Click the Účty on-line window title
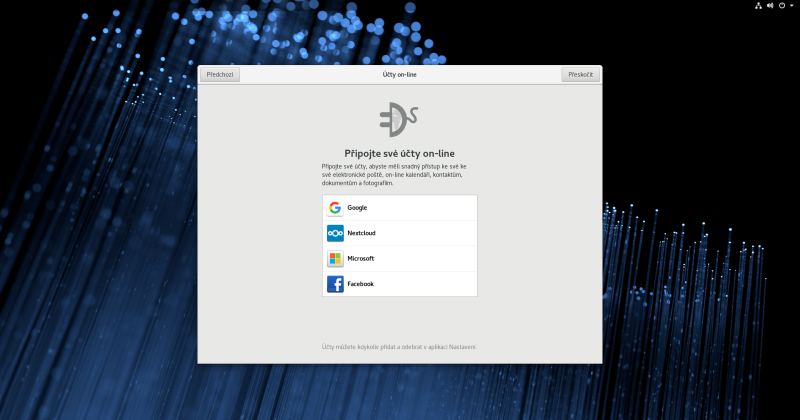Screen dimensions: 800x420 tap(399, 75)
